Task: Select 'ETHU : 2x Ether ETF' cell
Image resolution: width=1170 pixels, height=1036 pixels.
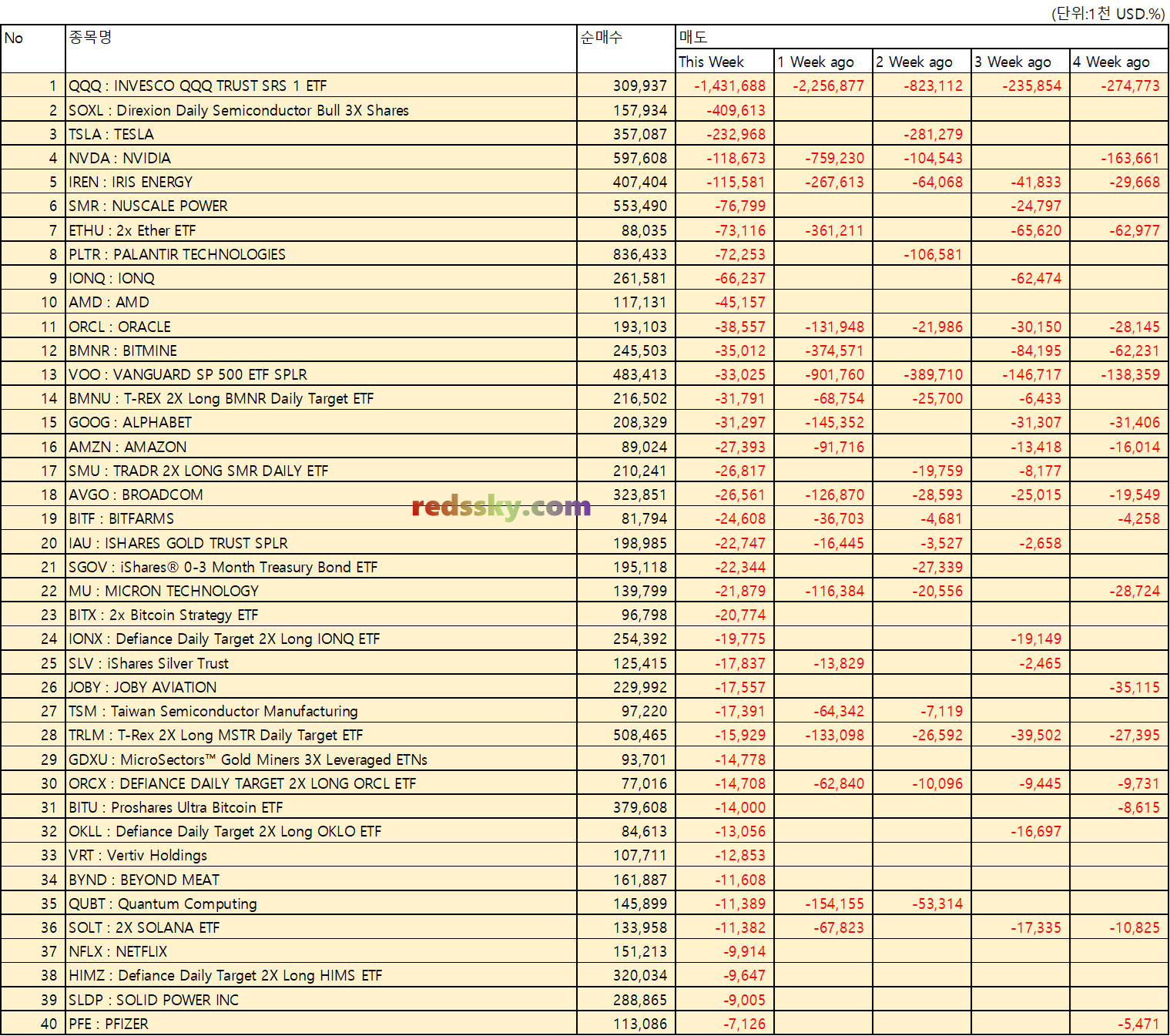Action: click(x=321, y=230)
